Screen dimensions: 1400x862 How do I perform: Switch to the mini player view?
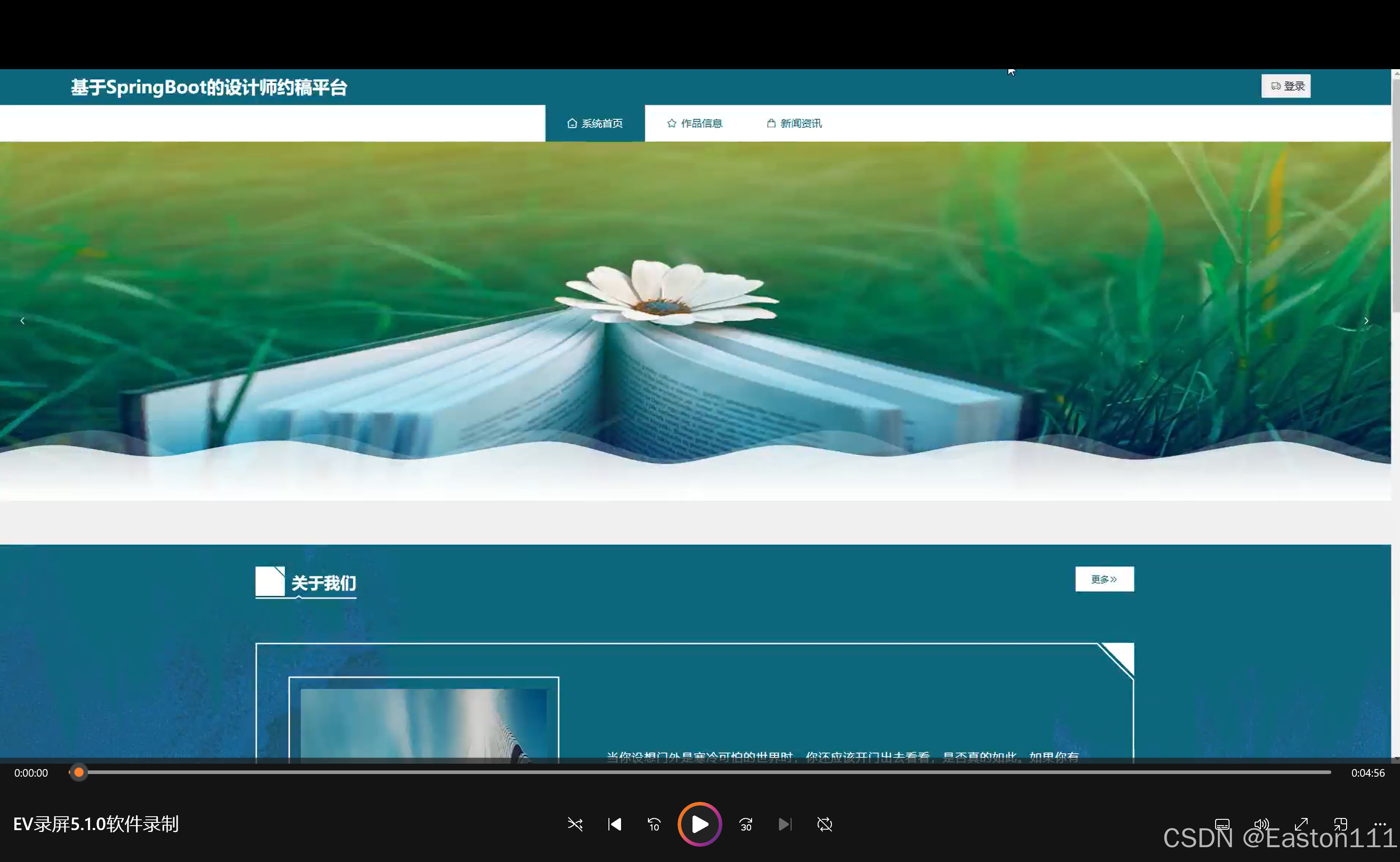coord(1340,824)
